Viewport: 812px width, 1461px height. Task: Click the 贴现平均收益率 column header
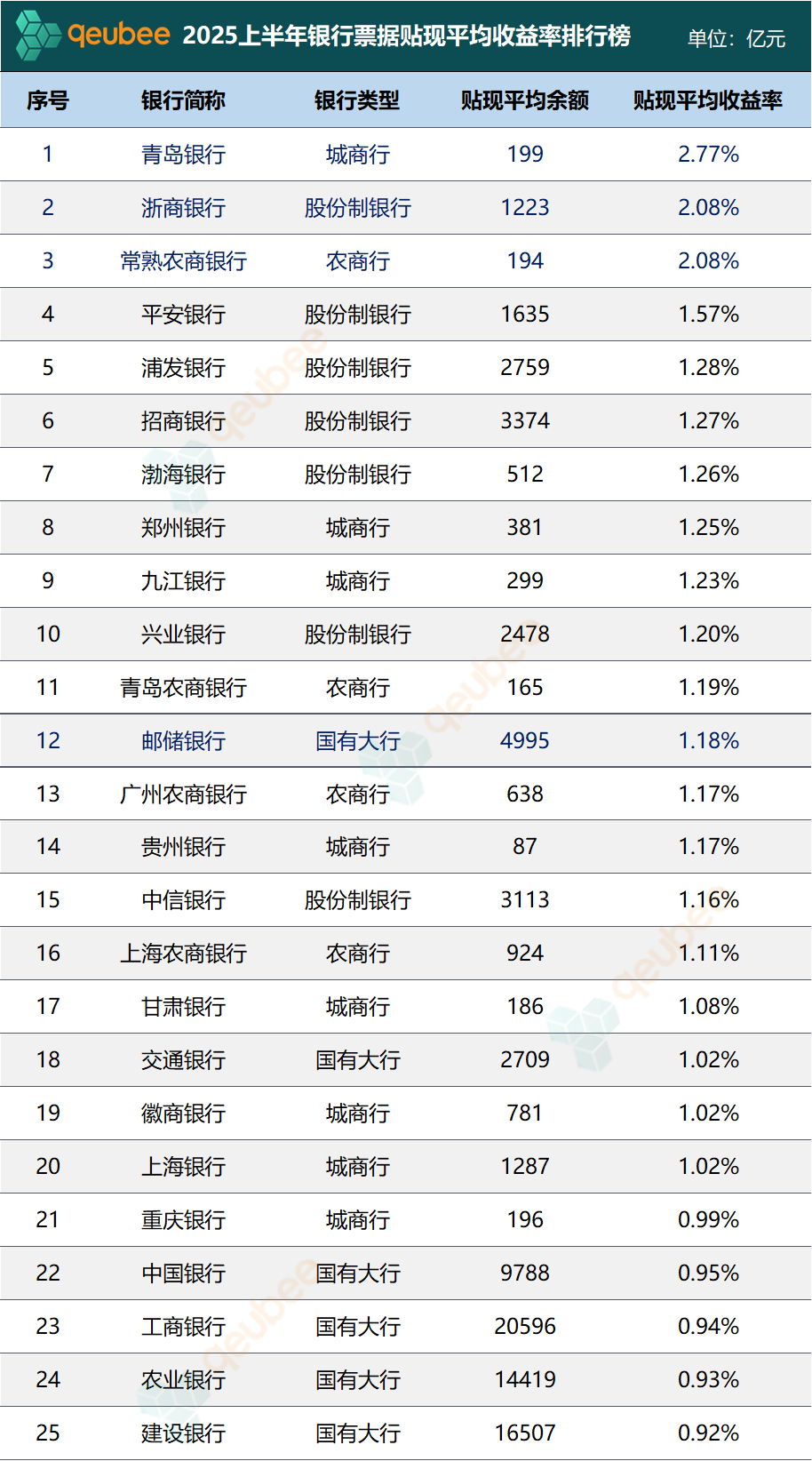(x=708, y=100)
